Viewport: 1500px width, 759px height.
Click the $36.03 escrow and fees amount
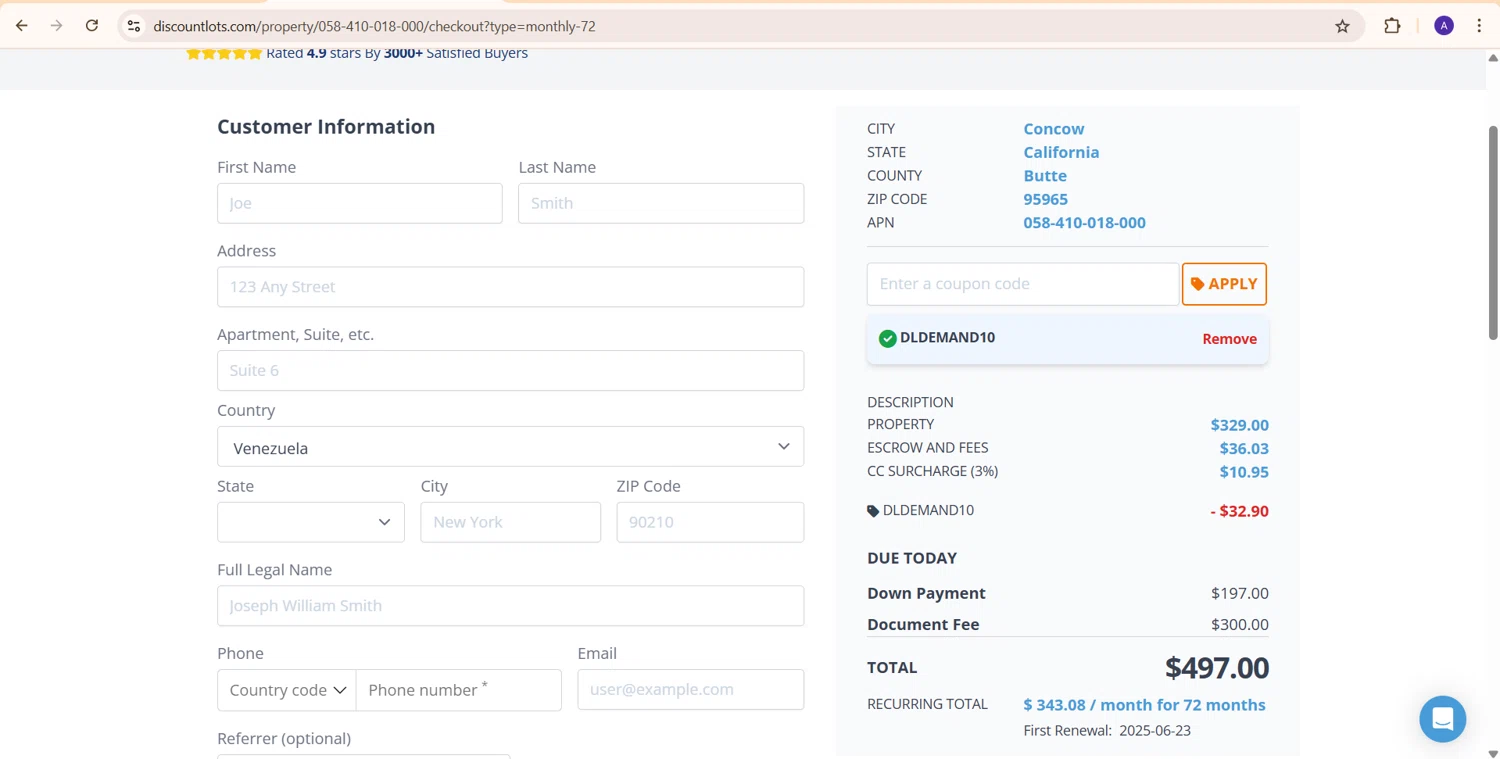(1244, 448)
